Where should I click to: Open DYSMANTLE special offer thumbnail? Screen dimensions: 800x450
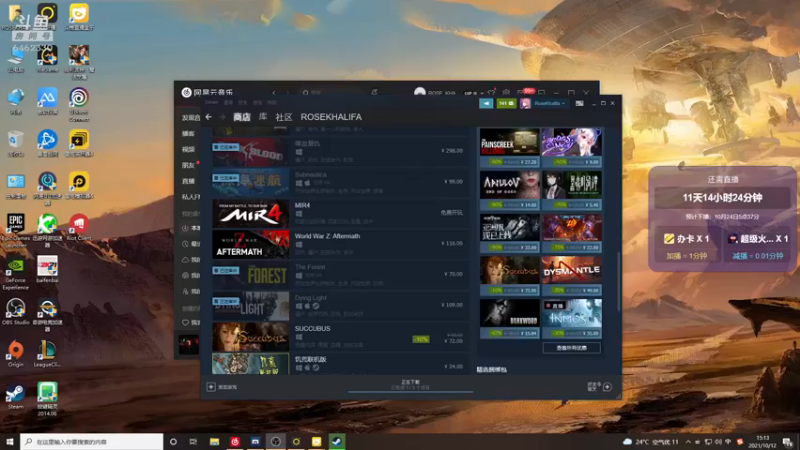point(571,276)
